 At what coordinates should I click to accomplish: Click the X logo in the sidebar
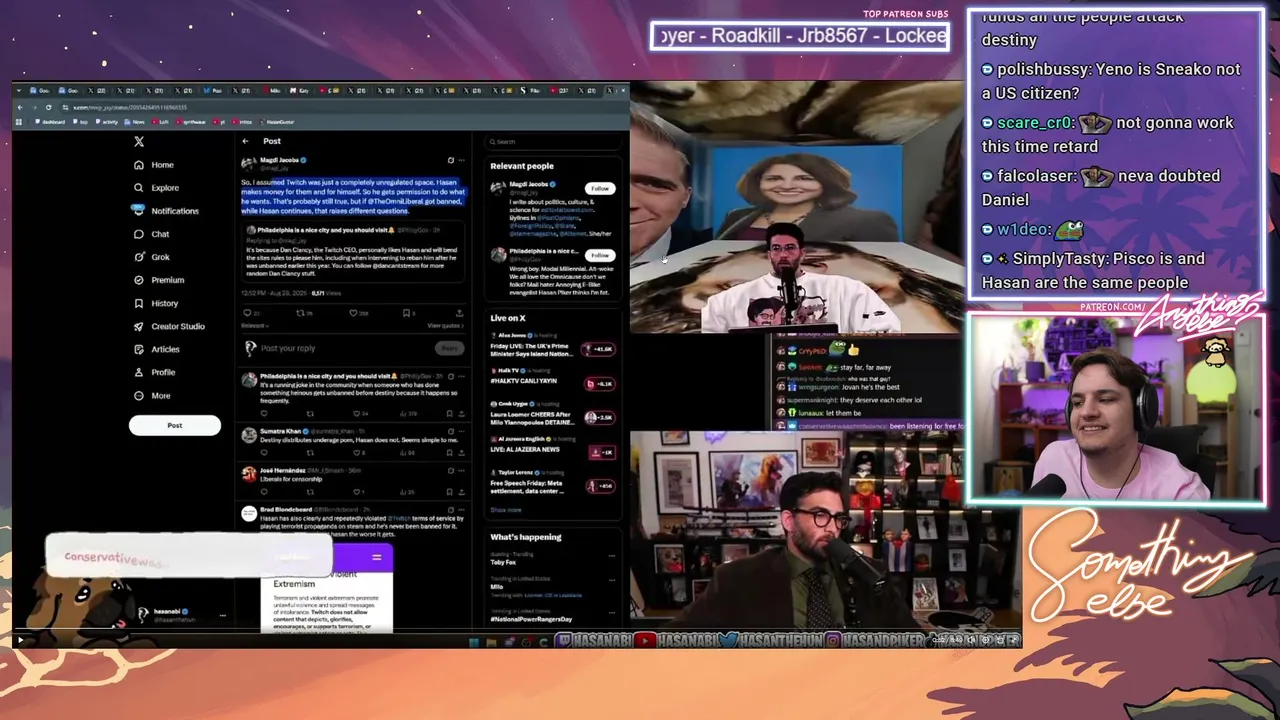(139, 142)
